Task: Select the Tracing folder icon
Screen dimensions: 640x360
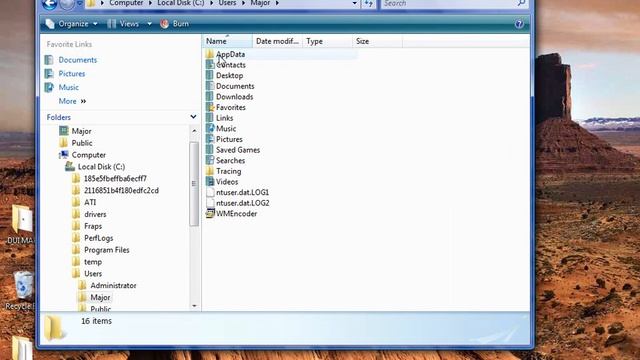Action: [x=210, y=171]
